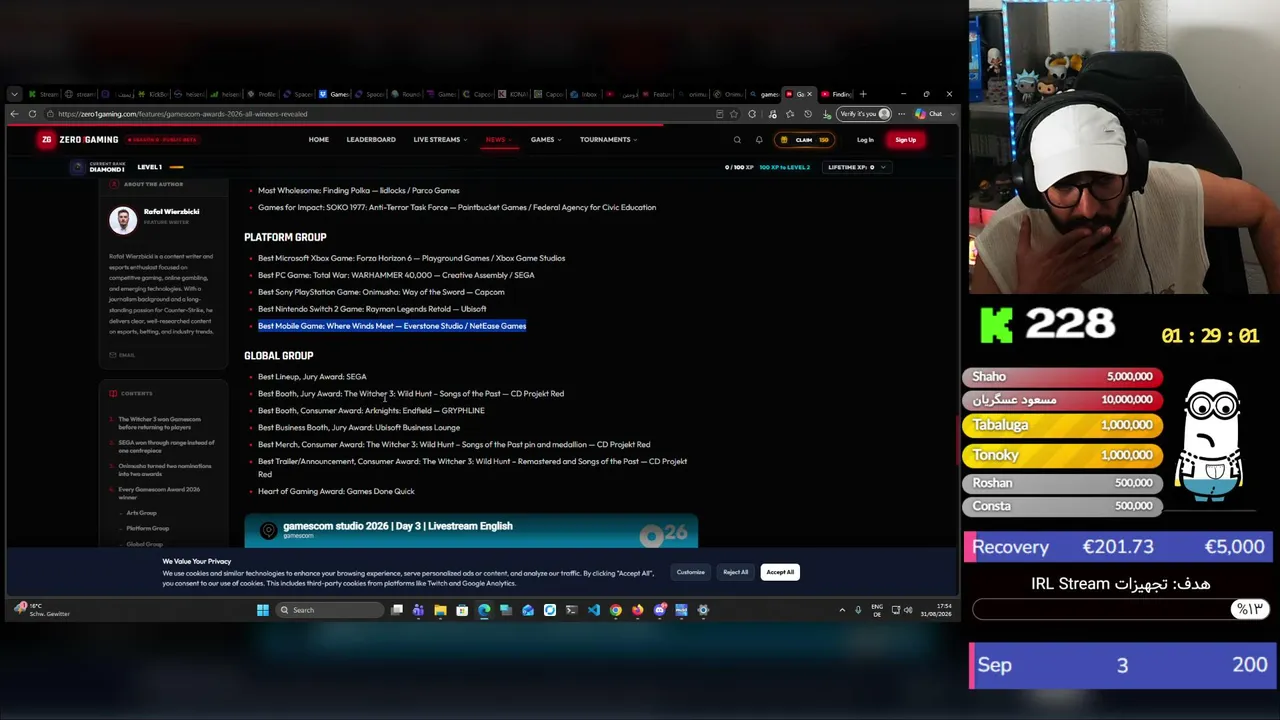Customize cookie preferences
Image resolution: width=1280 pixels, height=720 pixels.
[691, 573]
